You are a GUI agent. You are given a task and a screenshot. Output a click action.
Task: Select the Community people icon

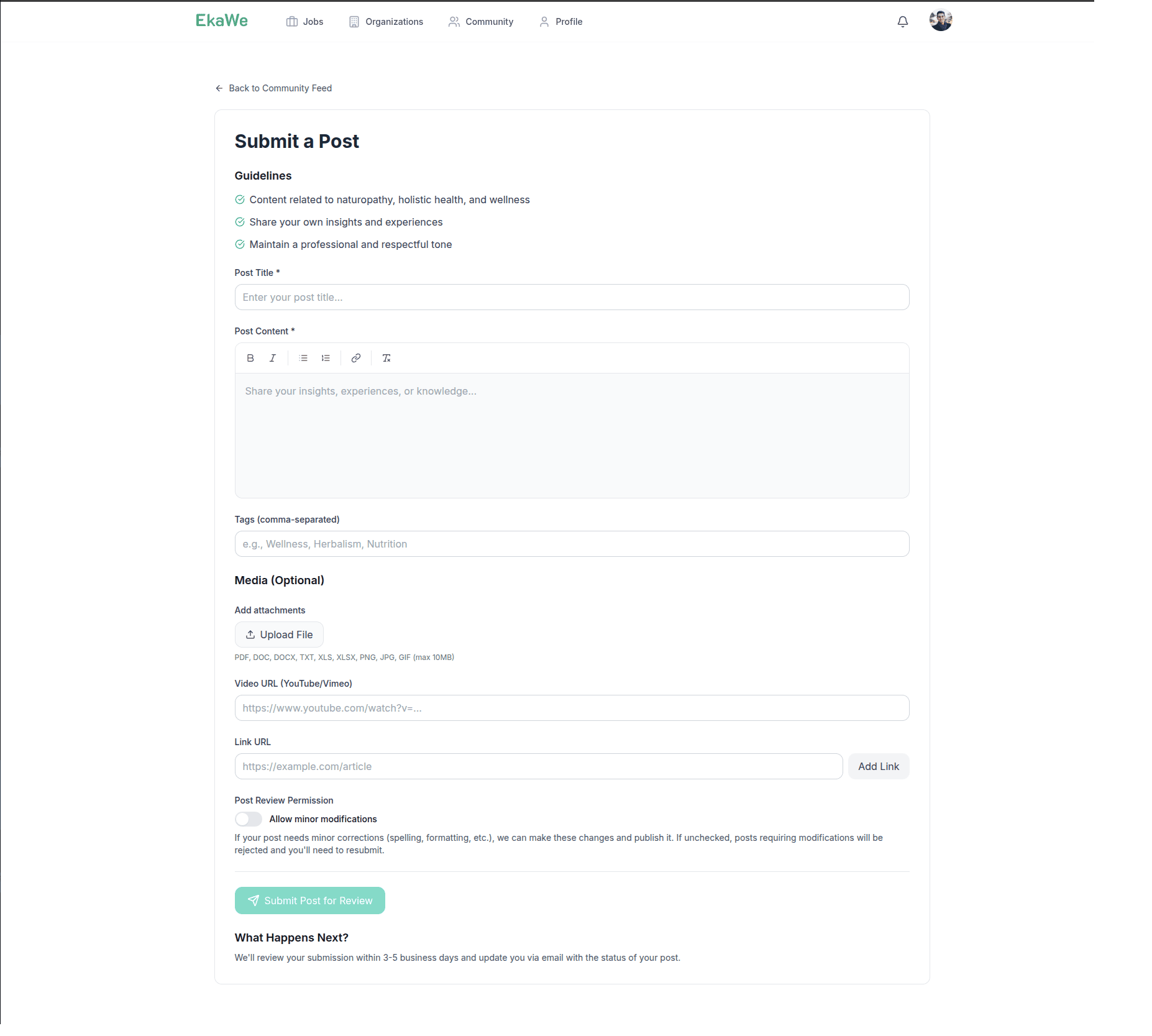[x=453, y=21]
